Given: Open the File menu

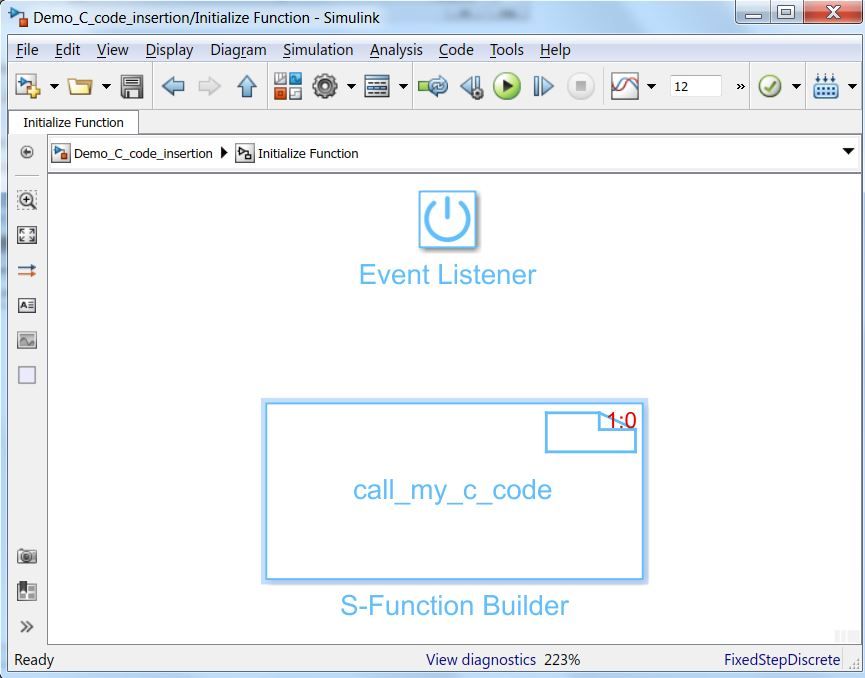Looking at the screenshot, I should point(27,50).
